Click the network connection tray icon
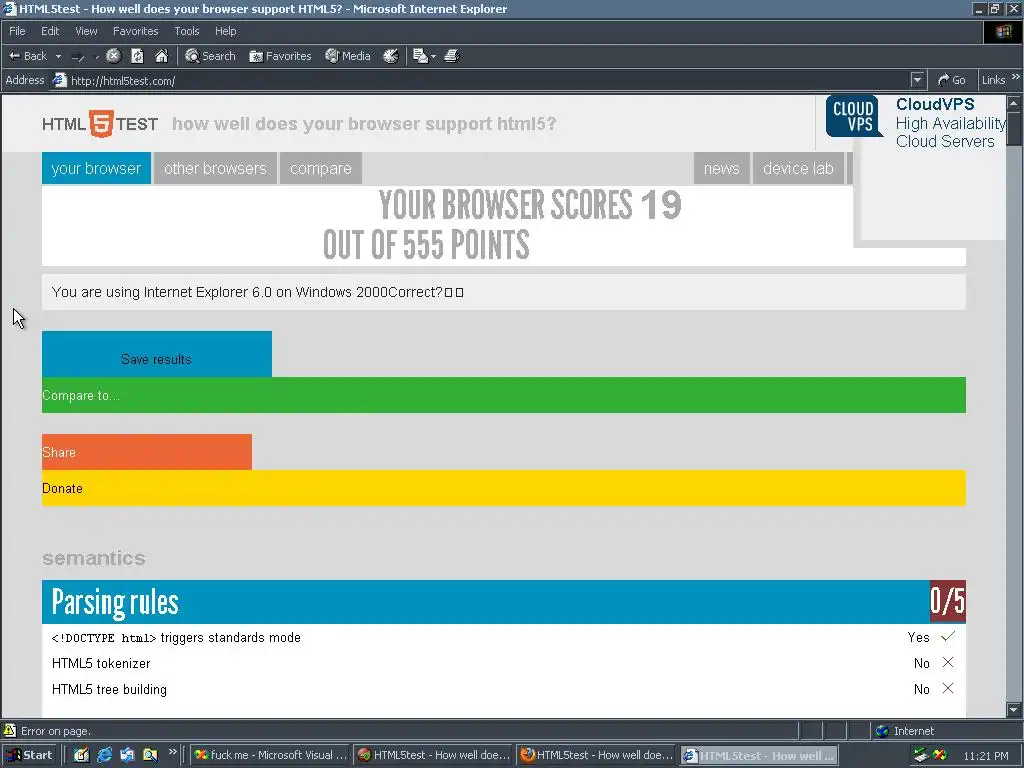1024x768 pixels. pos(921,755)
